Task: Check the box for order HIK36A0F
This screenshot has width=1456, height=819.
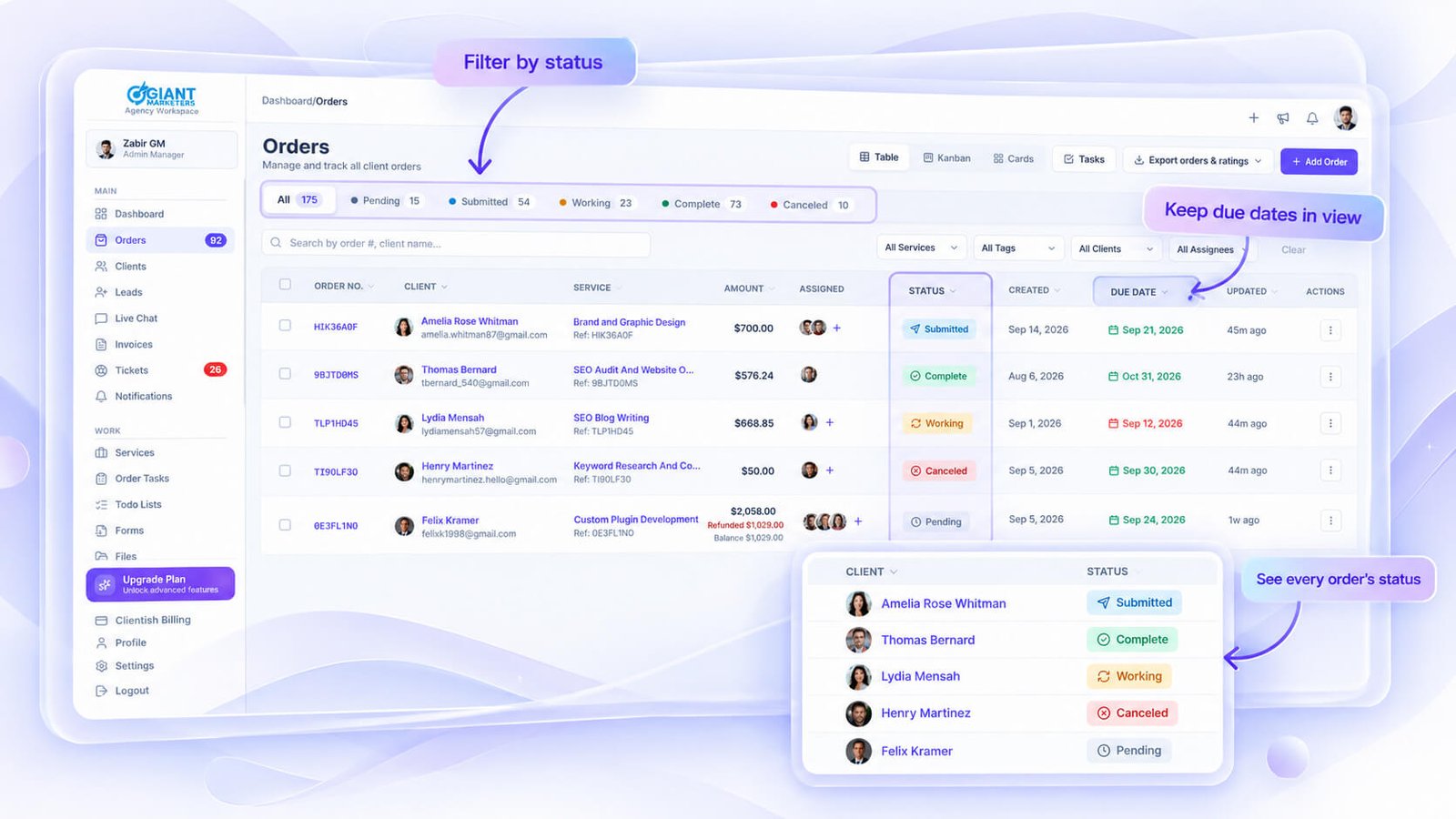Action: [x=285, y=325]
